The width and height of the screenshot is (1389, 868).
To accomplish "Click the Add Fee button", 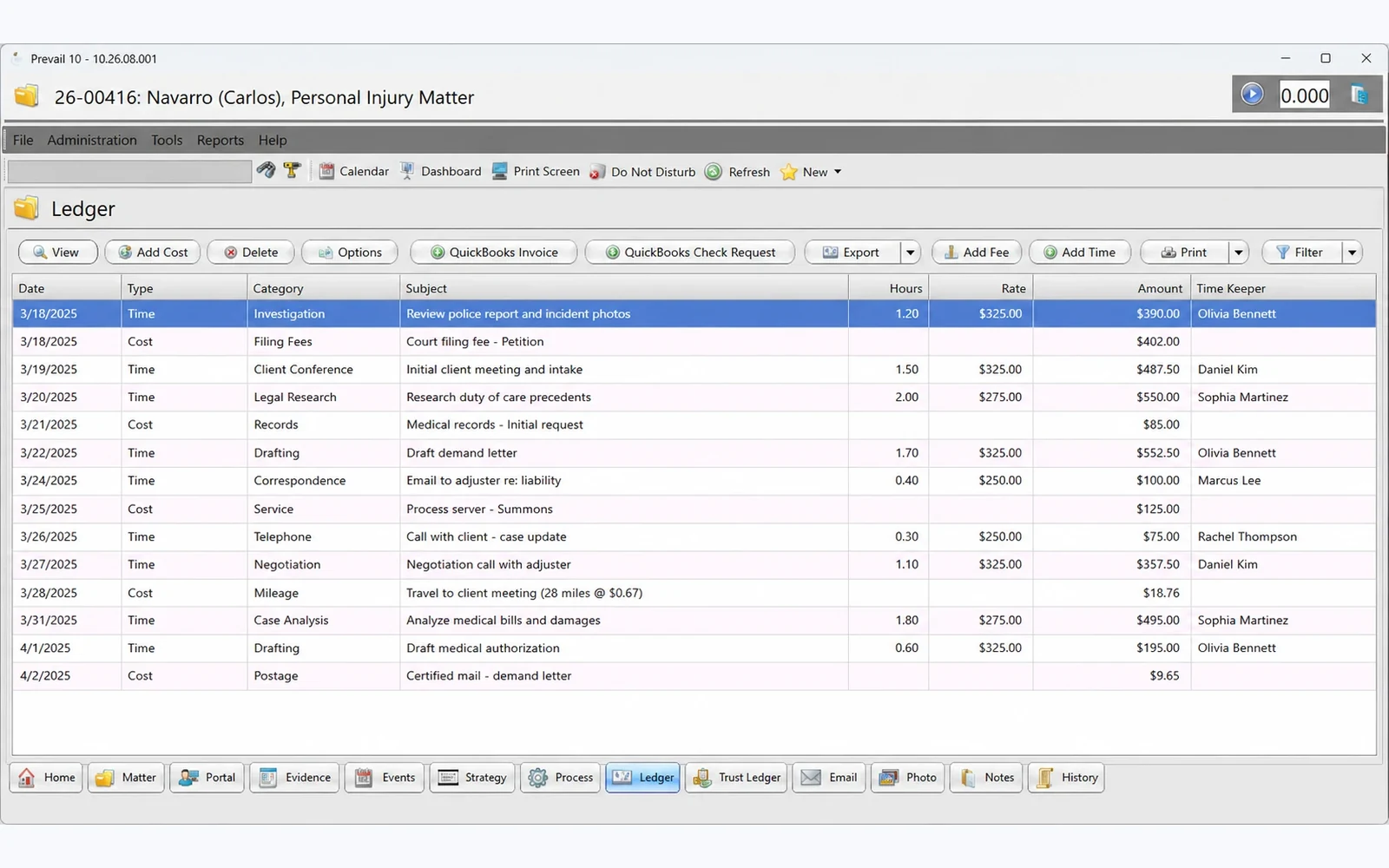I will 977,252.
